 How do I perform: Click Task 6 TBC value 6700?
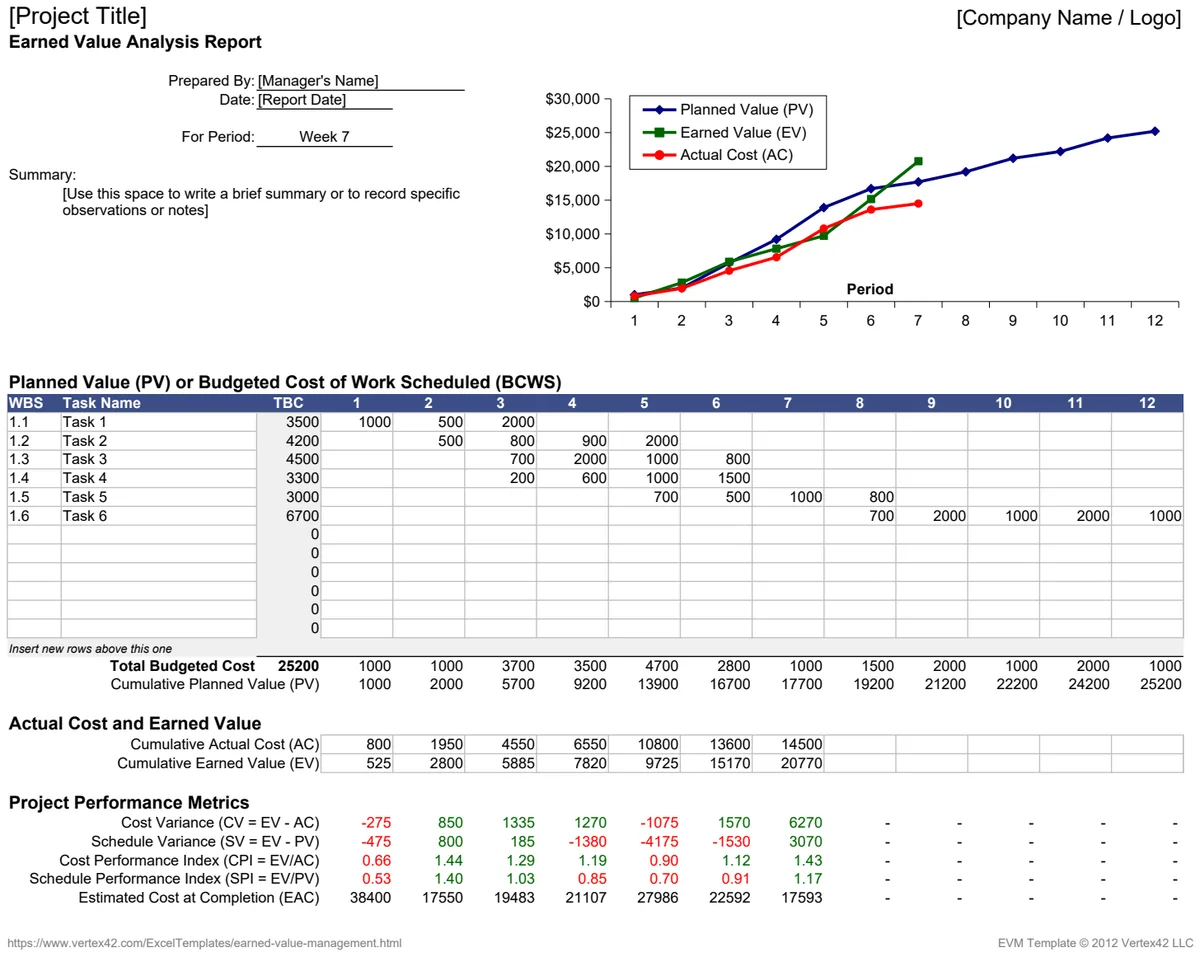coord(289,516)
